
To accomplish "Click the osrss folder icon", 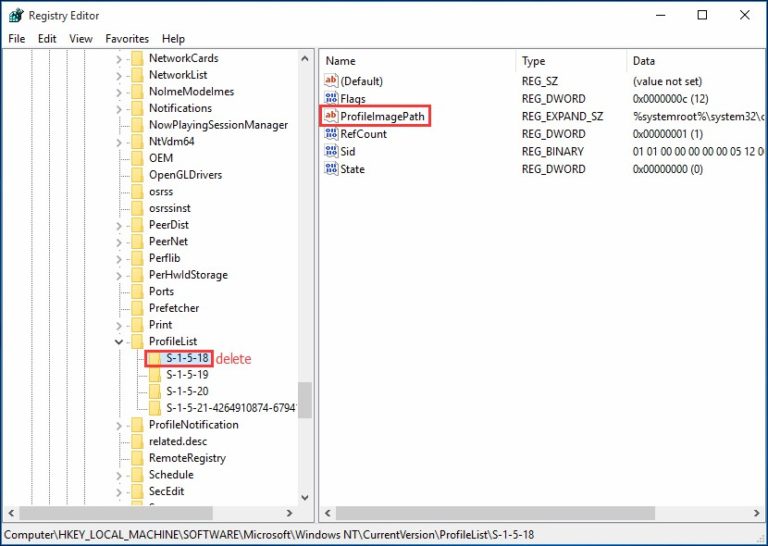I will coord(137,191).
